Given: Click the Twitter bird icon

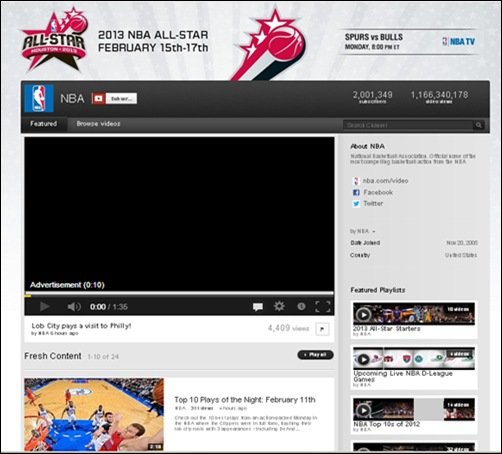Looking at the screenshot, I should coord(356,204).
